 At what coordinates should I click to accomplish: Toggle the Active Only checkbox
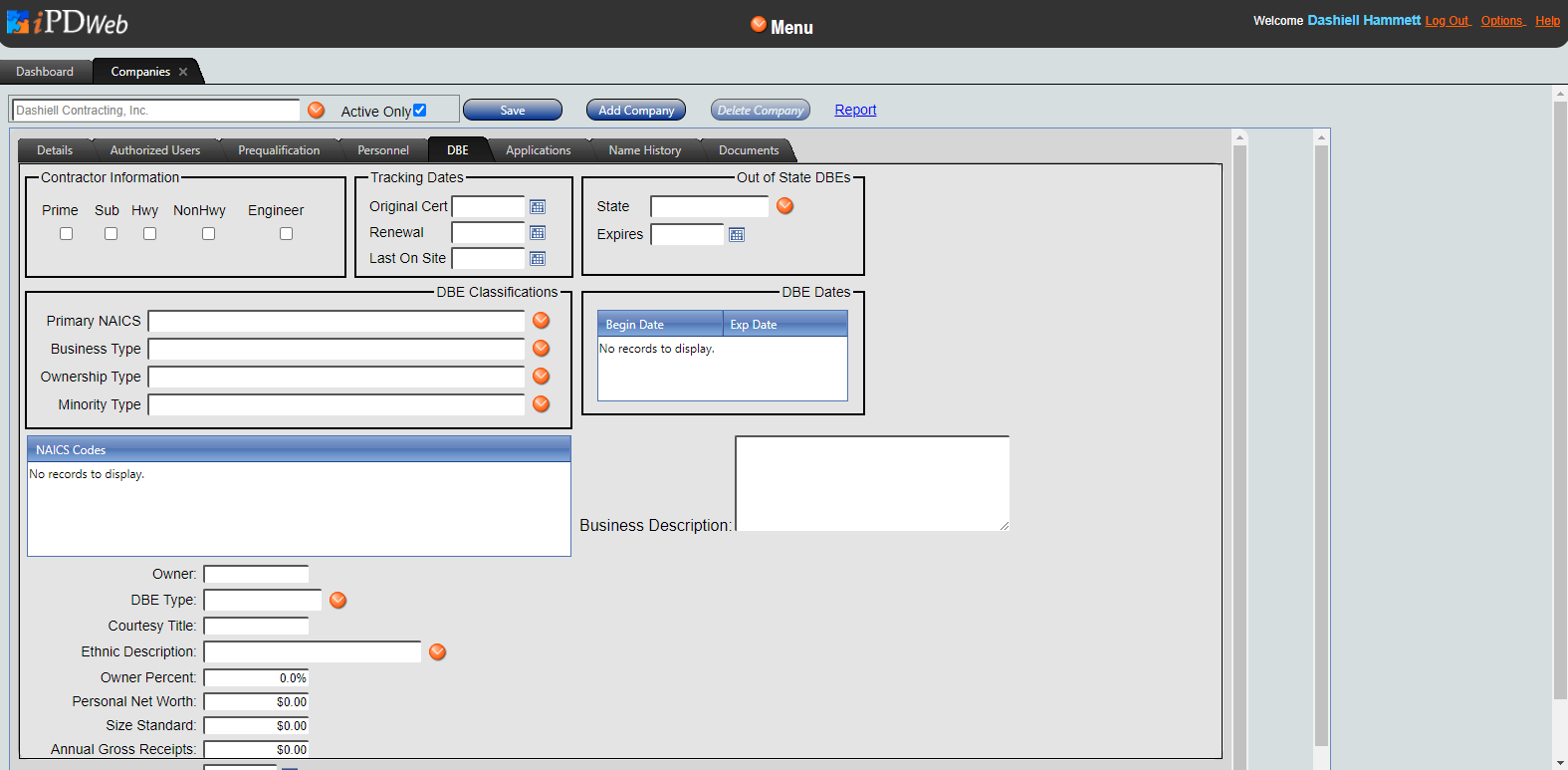[419, 111]
